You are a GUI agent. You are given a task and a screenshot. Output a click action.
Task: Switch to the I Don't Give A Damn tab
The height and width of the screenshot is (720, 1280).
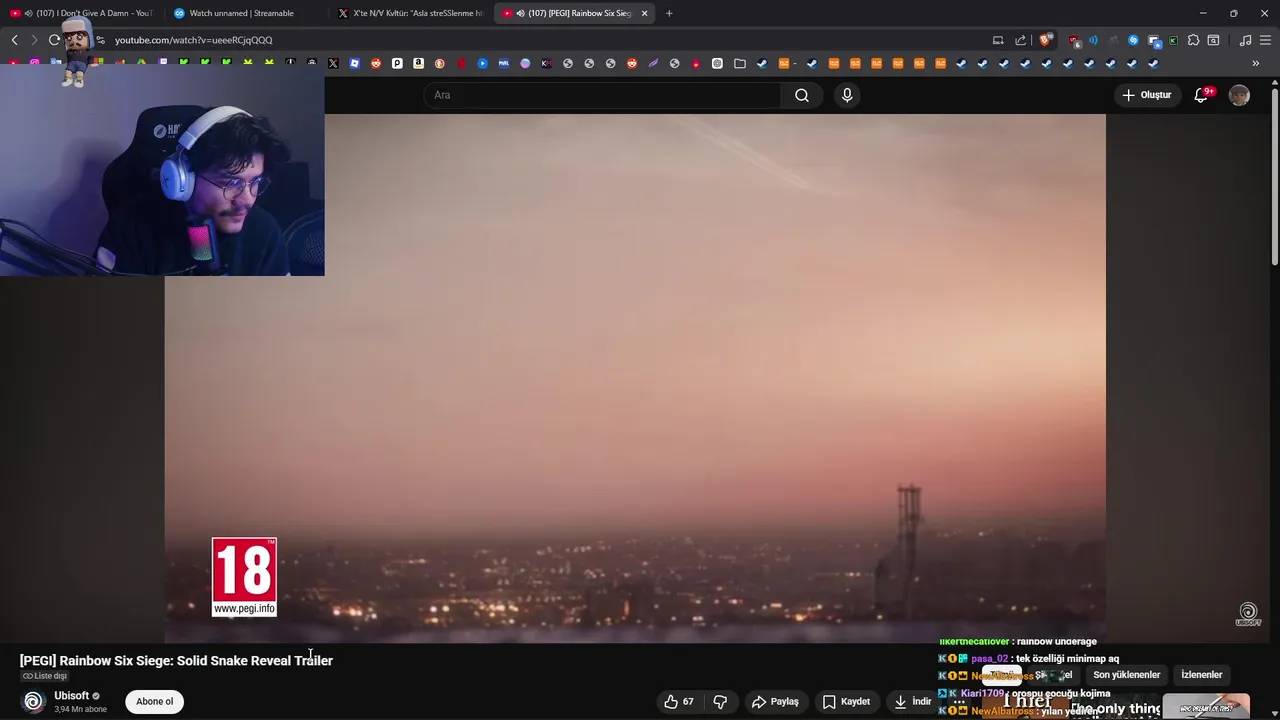click(82, 13)
